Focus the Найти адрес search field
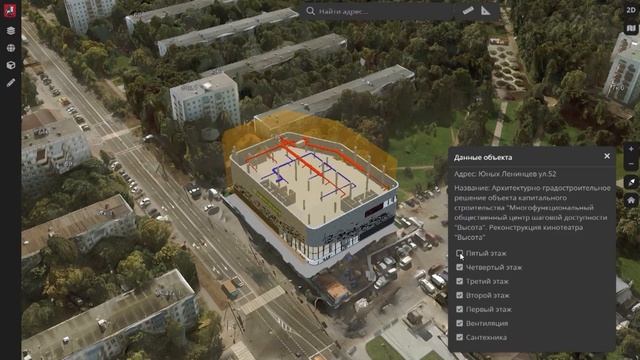This screenshot has height=360, width=640. pyautogui.click(x=384, y=11)
